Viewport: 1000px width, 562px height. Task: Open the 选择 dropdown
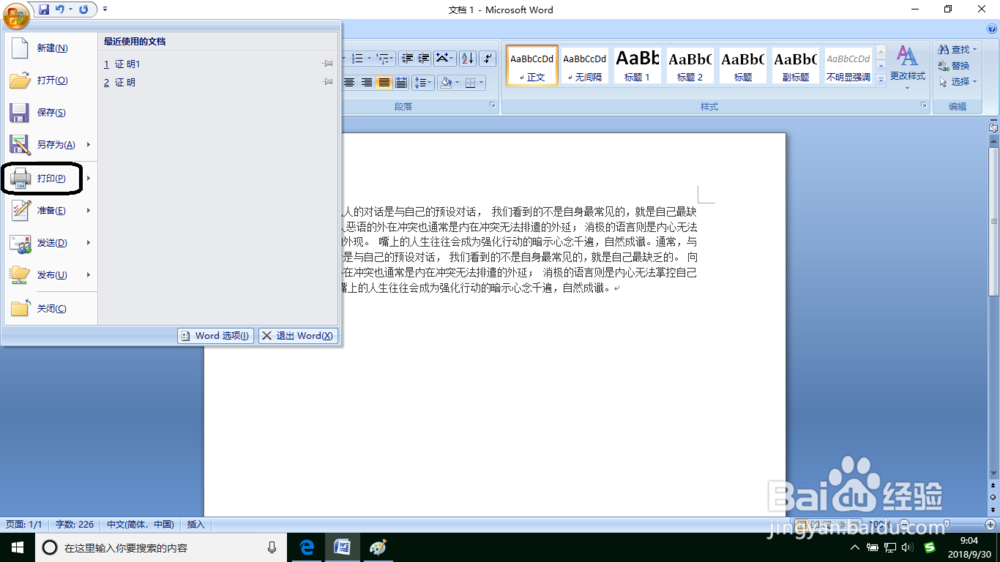point(957,82)
